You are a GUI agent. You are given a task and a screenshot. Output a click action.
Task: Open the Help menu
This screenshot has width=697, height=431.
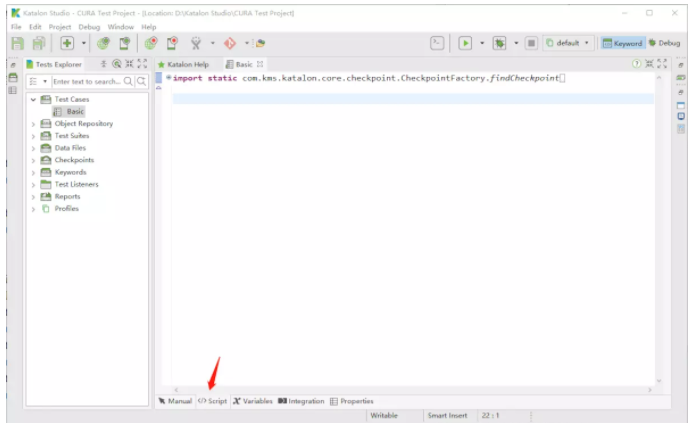click(148, 27)
